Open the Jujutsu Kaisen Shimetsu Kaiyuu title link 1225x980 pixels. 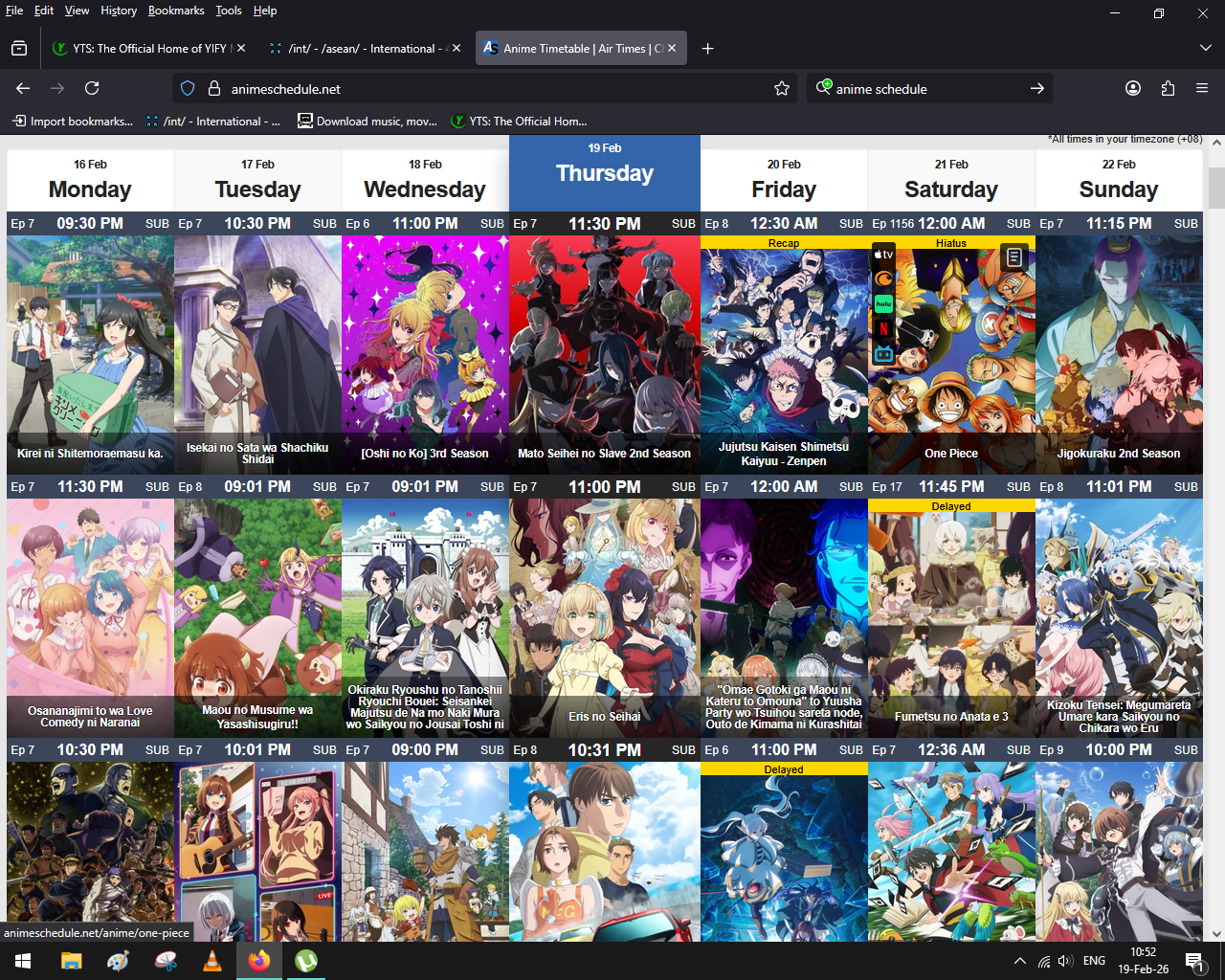point(784,454)
